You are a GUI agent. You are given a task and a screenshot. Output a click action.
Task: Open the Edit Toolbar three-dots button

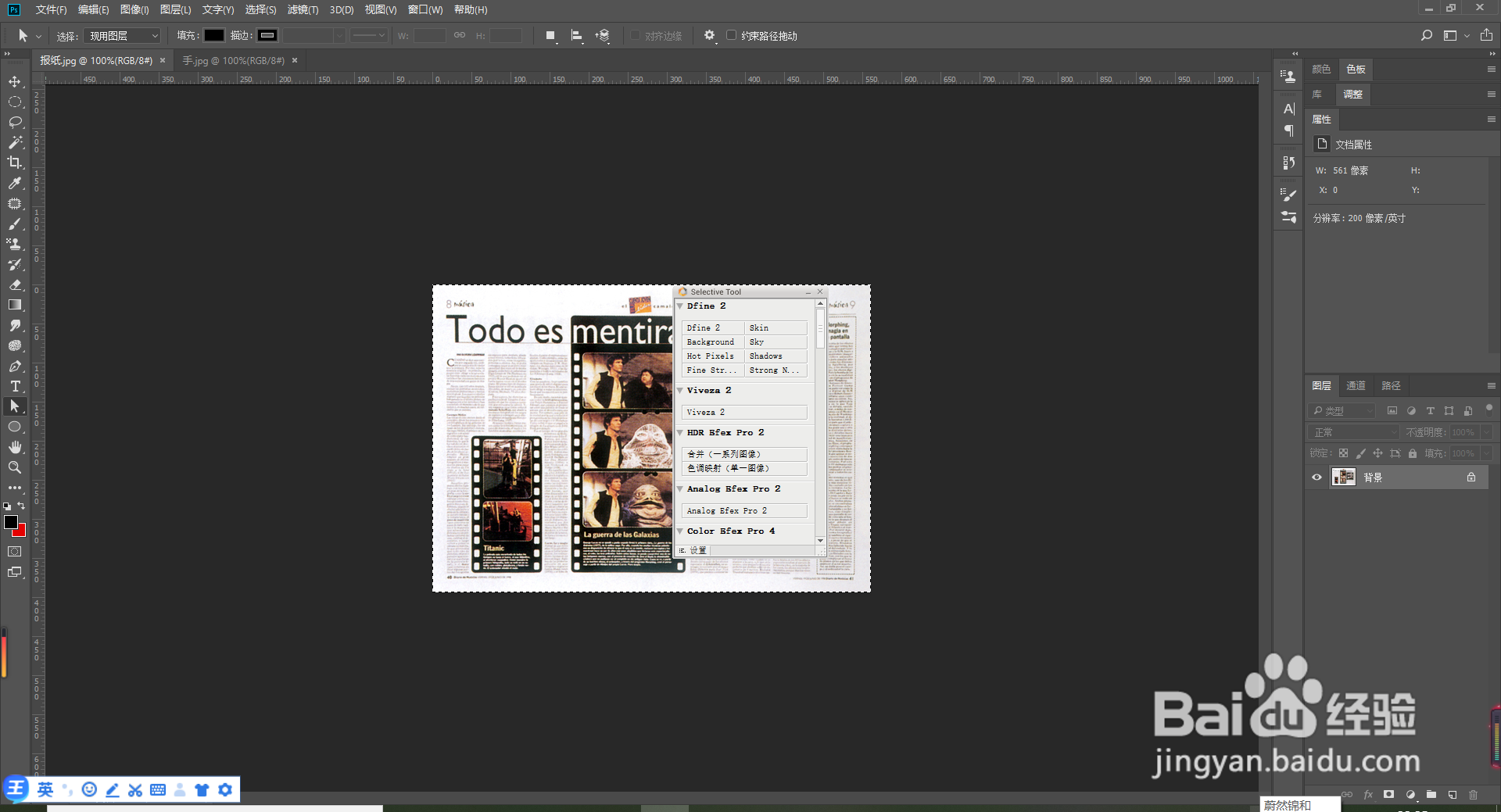(x=15, y=488)
